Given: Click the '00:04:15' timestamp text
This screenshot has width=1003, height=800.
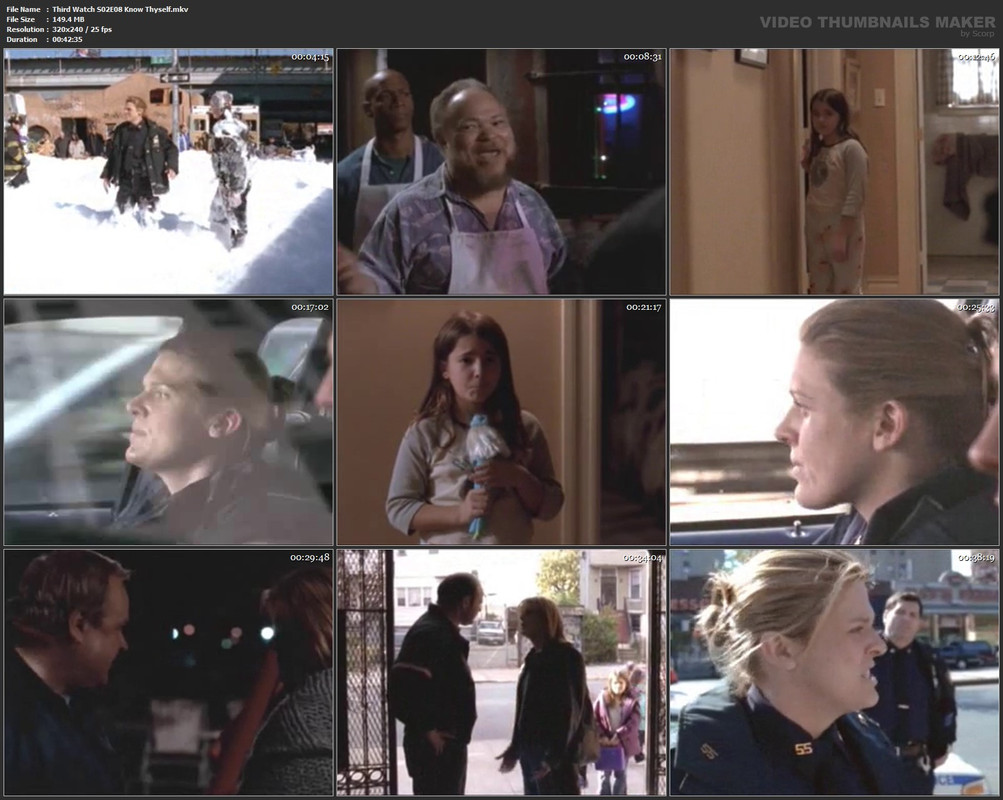Looking at the screenshot, I should pos(310,57).
